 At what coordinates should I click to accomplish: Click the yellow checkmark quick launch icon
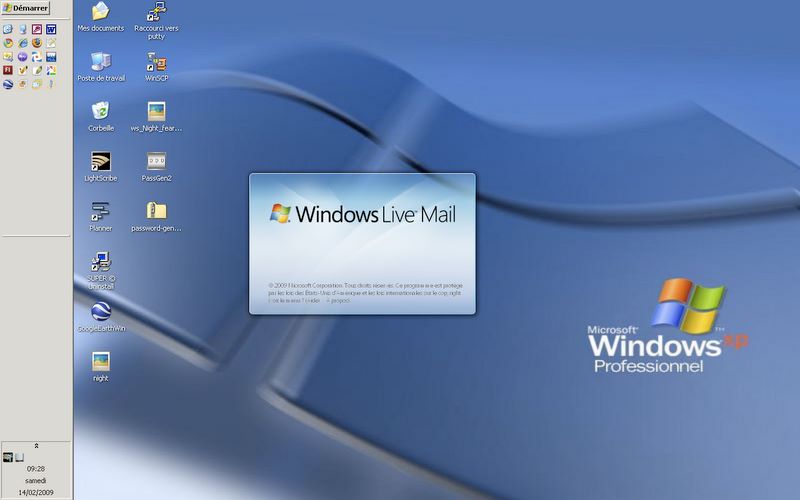(x=23, y=70)
